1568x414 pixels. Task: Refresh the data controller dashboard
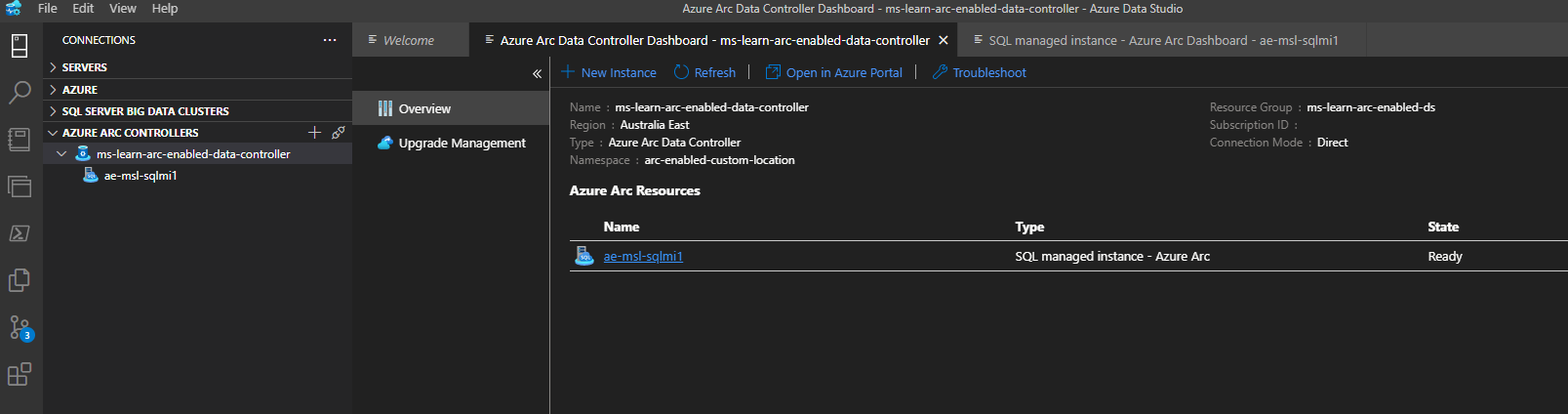tap(704, 72)
